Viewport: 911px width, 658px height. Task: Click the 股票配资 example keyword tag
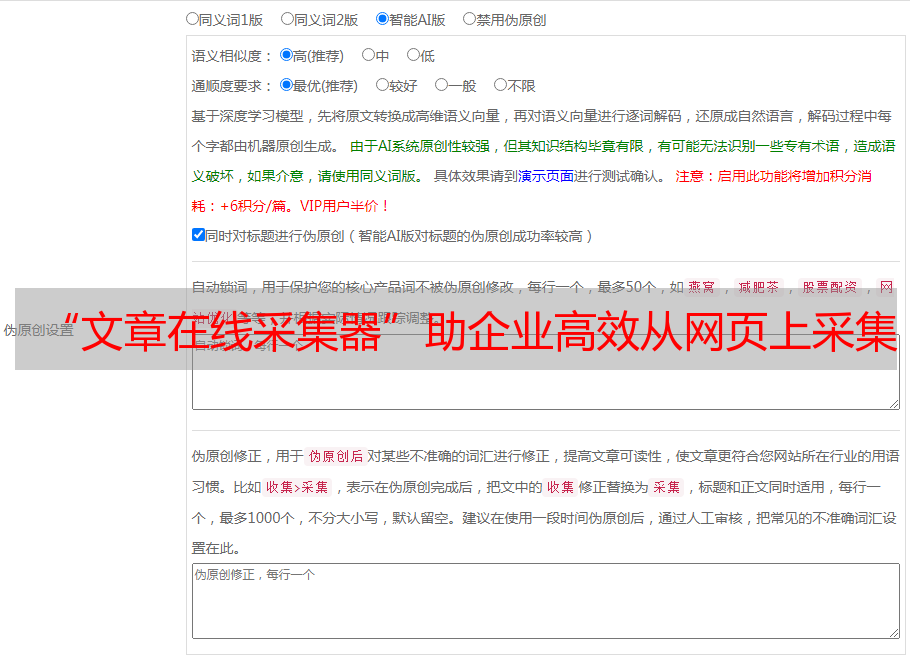830,287
